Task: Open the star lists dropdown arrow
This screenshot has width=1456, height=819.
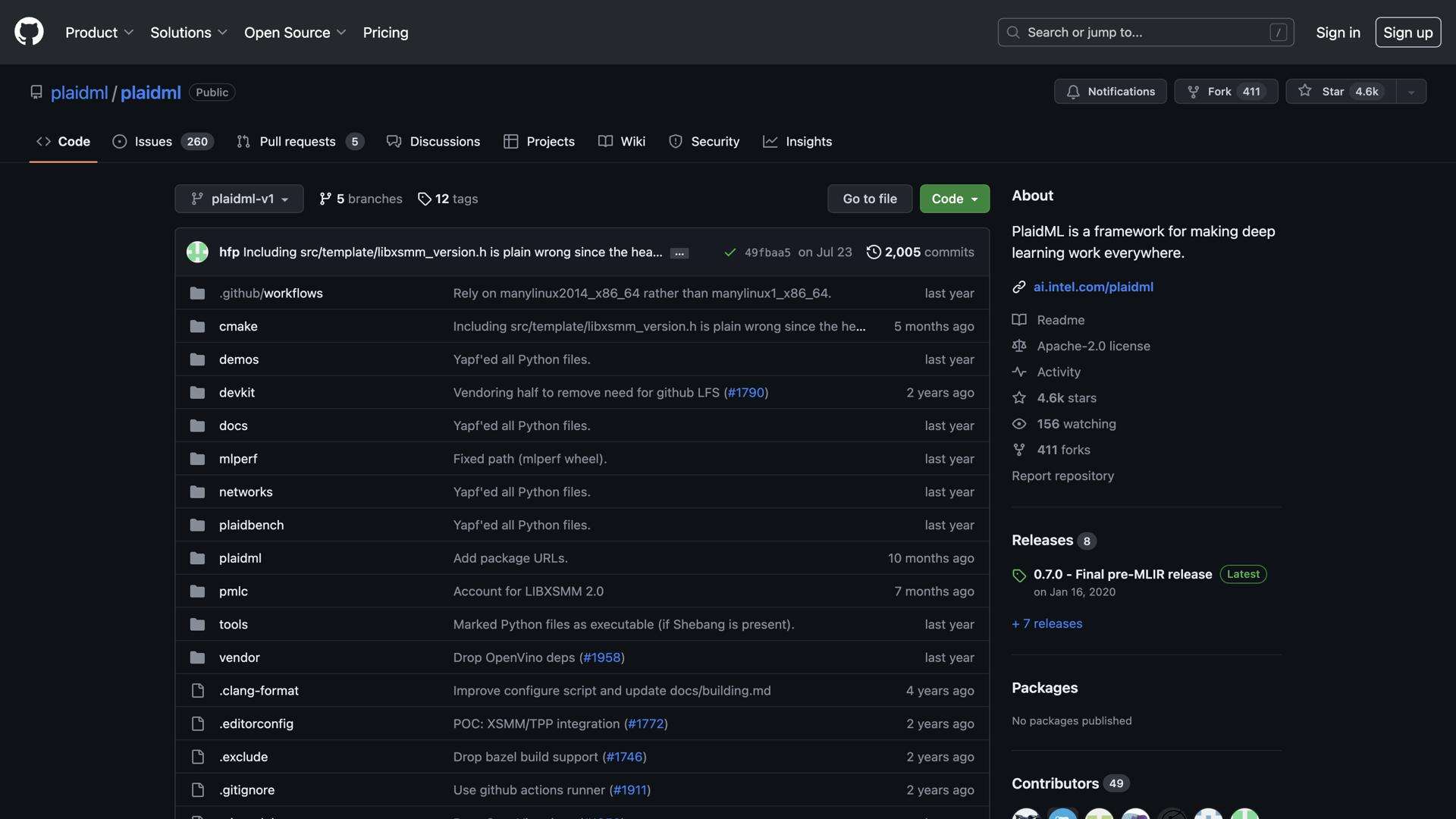Action: click(1411, 92)
